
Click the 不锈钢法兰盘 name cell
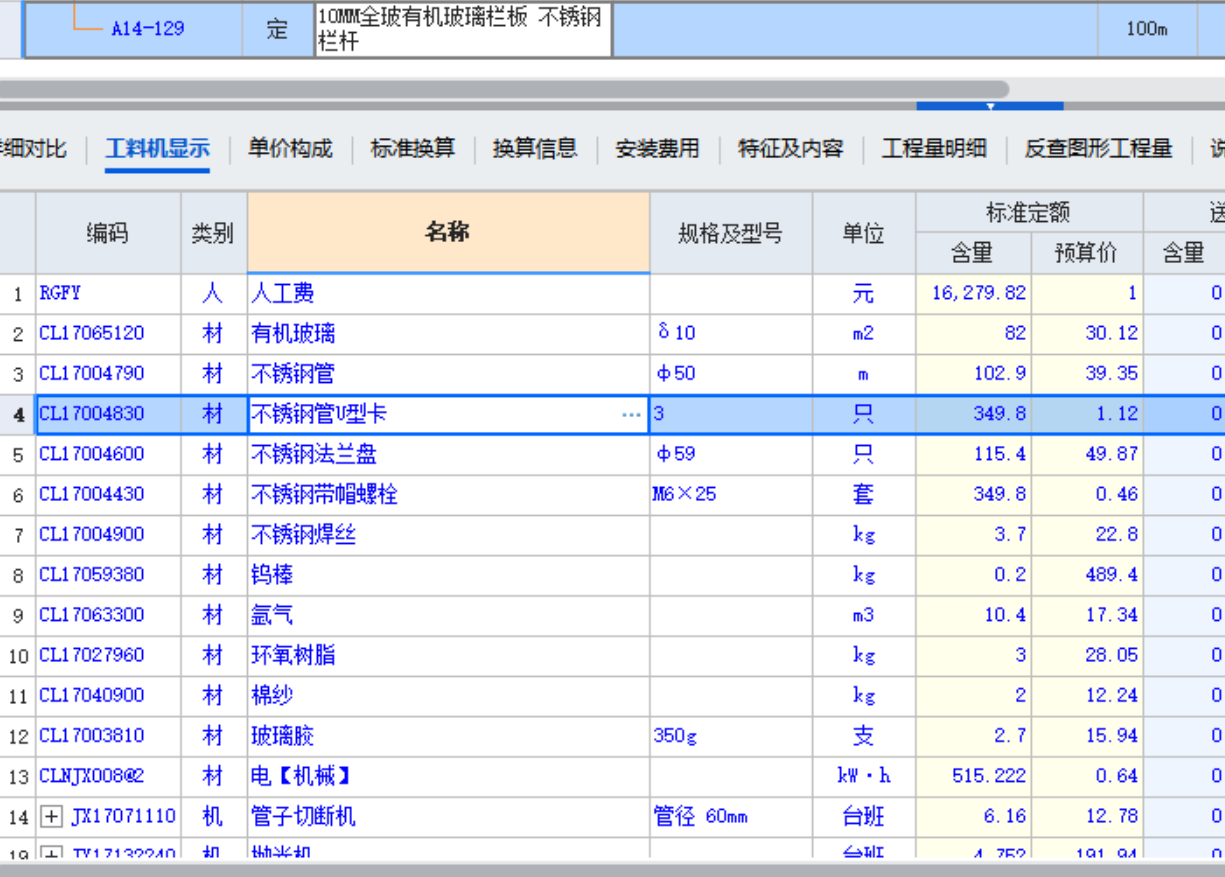click(x=448, y=454)
